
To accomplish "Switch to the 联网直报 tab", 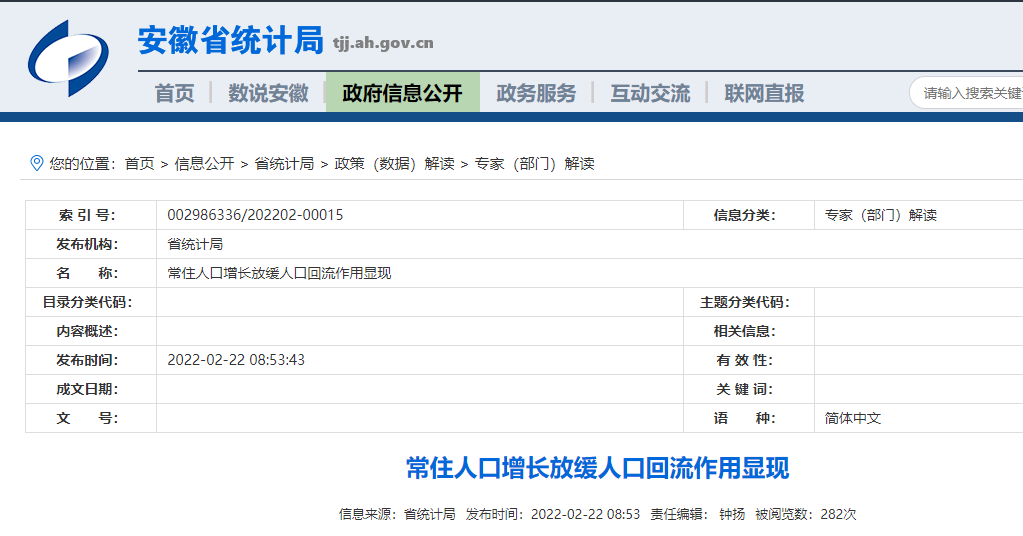I will 764,93.
